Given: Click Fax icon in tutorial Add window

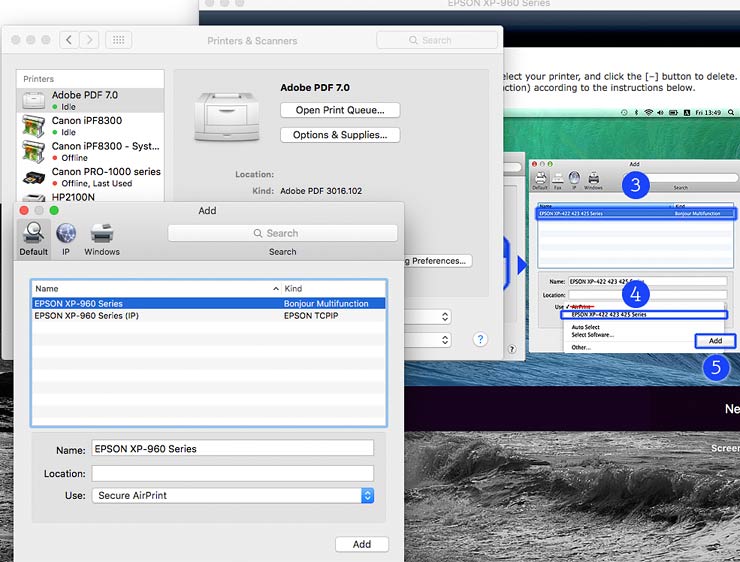Looking at the screenshot, I should pyautogui.click(x=558, y=180).
